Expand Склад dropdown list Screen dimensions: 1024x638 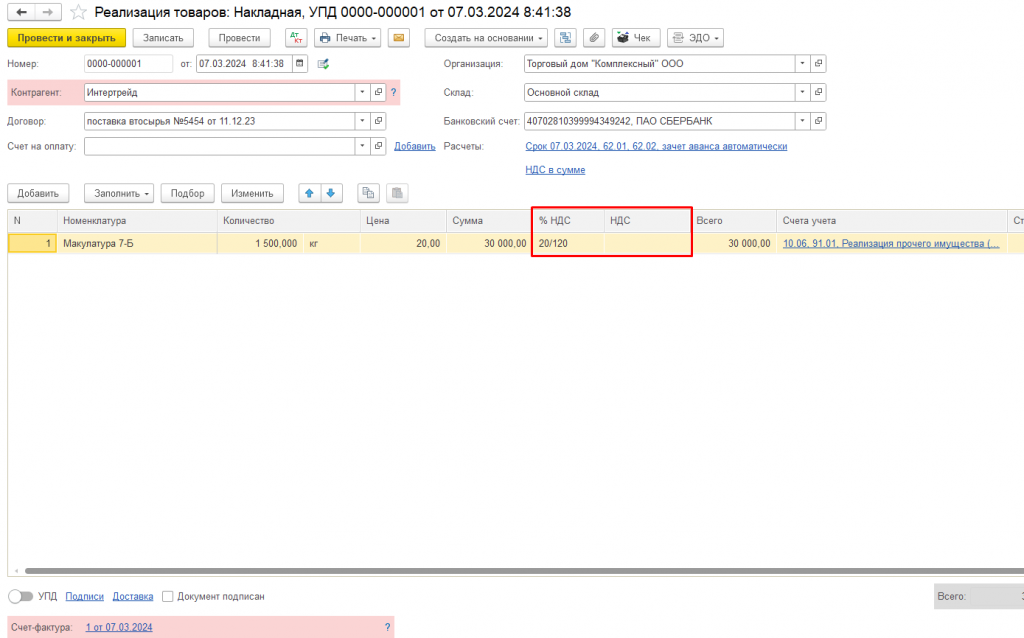click(x=803, y=92)
